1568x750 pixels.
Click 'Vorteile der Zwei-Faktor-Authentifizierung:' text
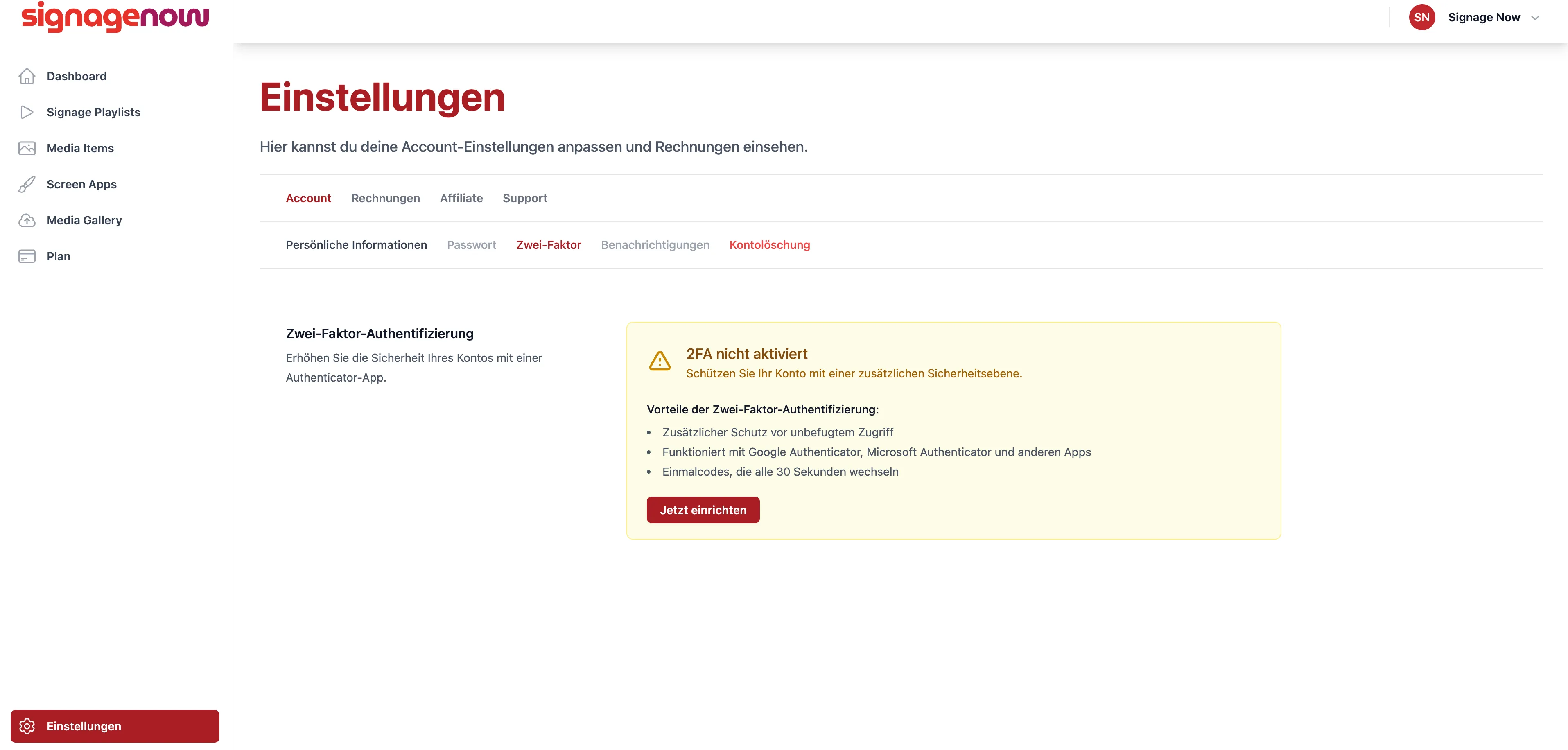(763, 410)
